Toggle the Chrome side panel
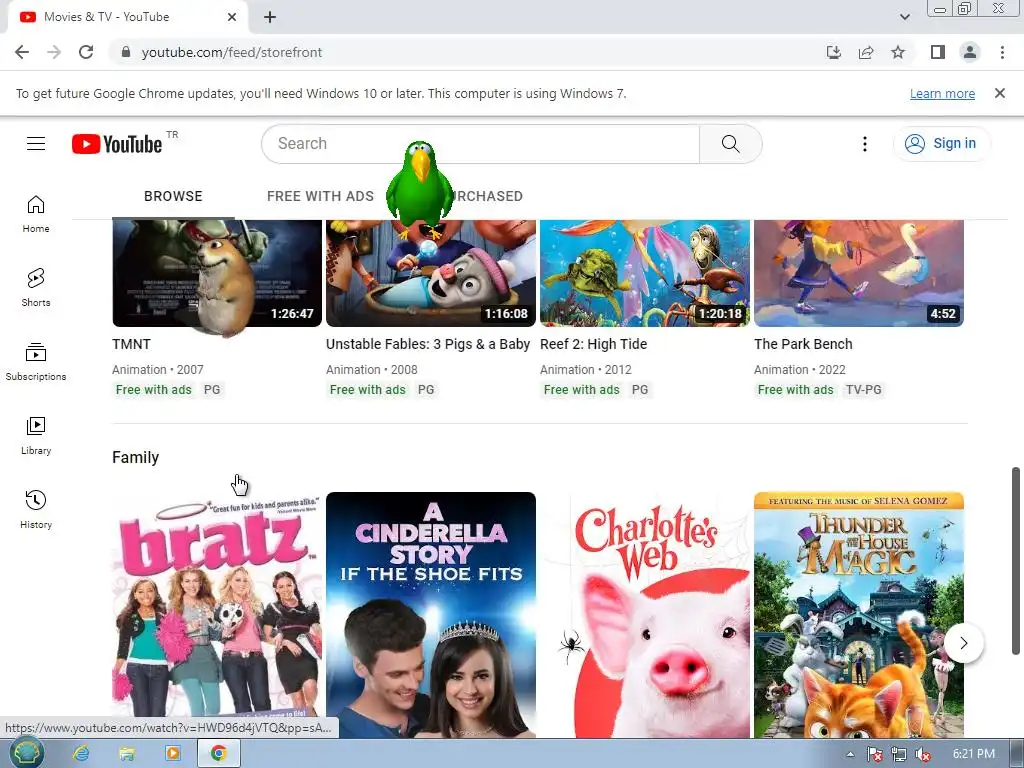The width and height of the screenshot is (1024, 768). tap(938, 52)
